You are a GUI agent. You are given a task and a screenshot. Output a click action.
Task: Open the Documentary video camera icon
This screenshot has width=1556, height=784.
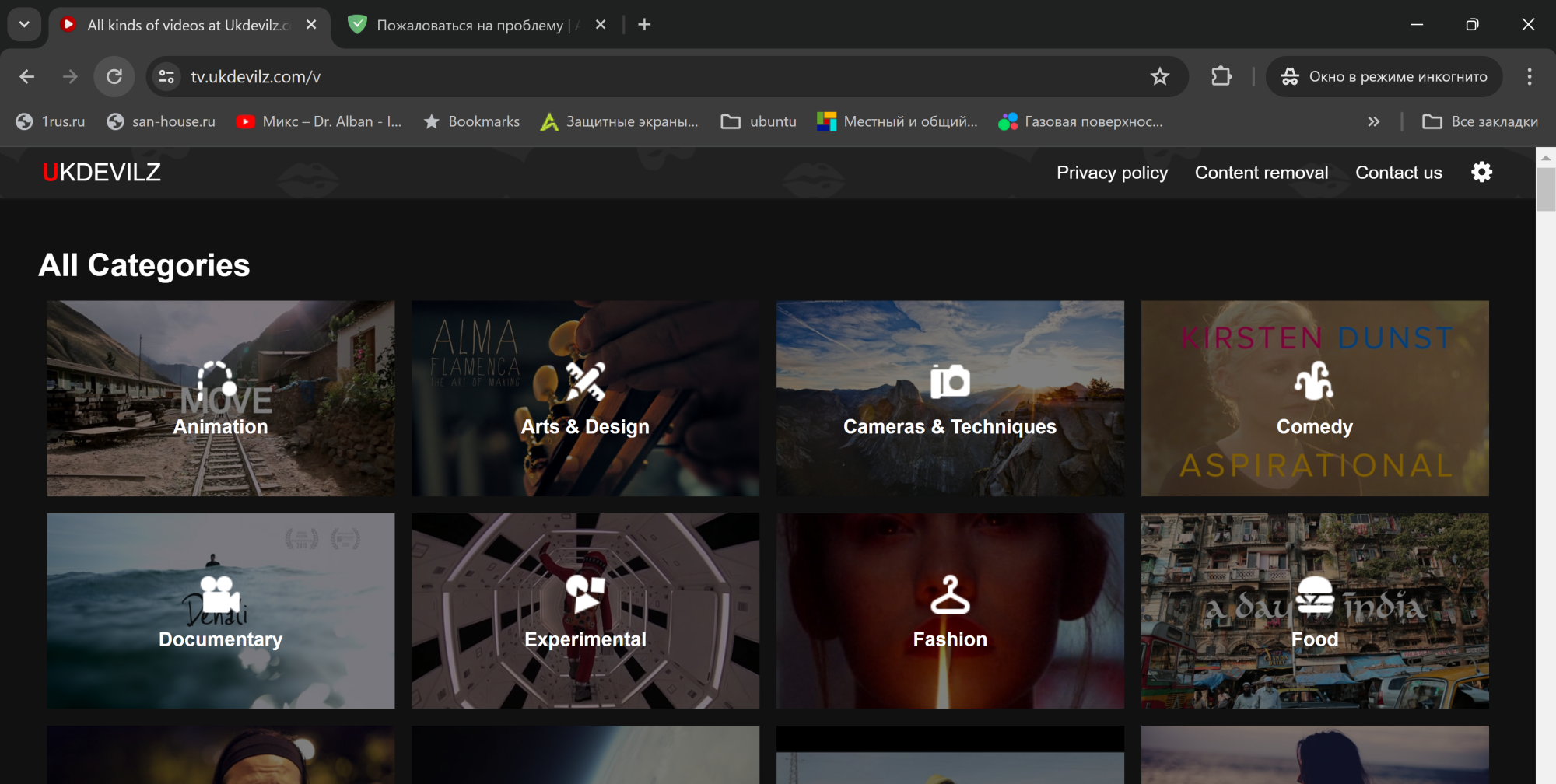[220, 593]
